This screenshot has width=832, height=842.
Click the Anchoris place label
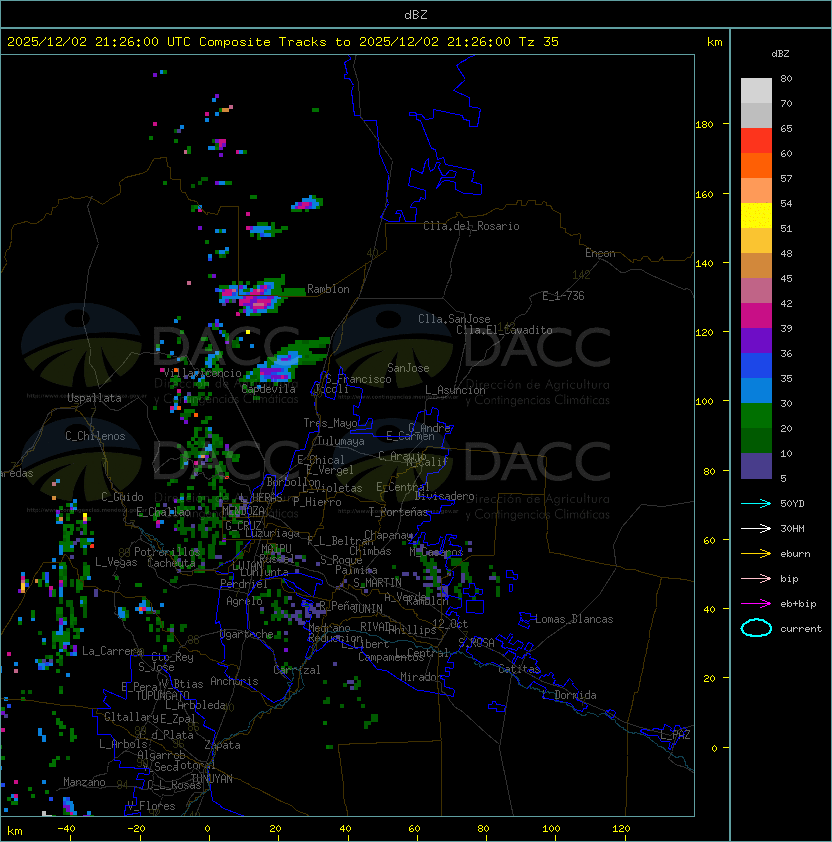[x=234, y=681]
